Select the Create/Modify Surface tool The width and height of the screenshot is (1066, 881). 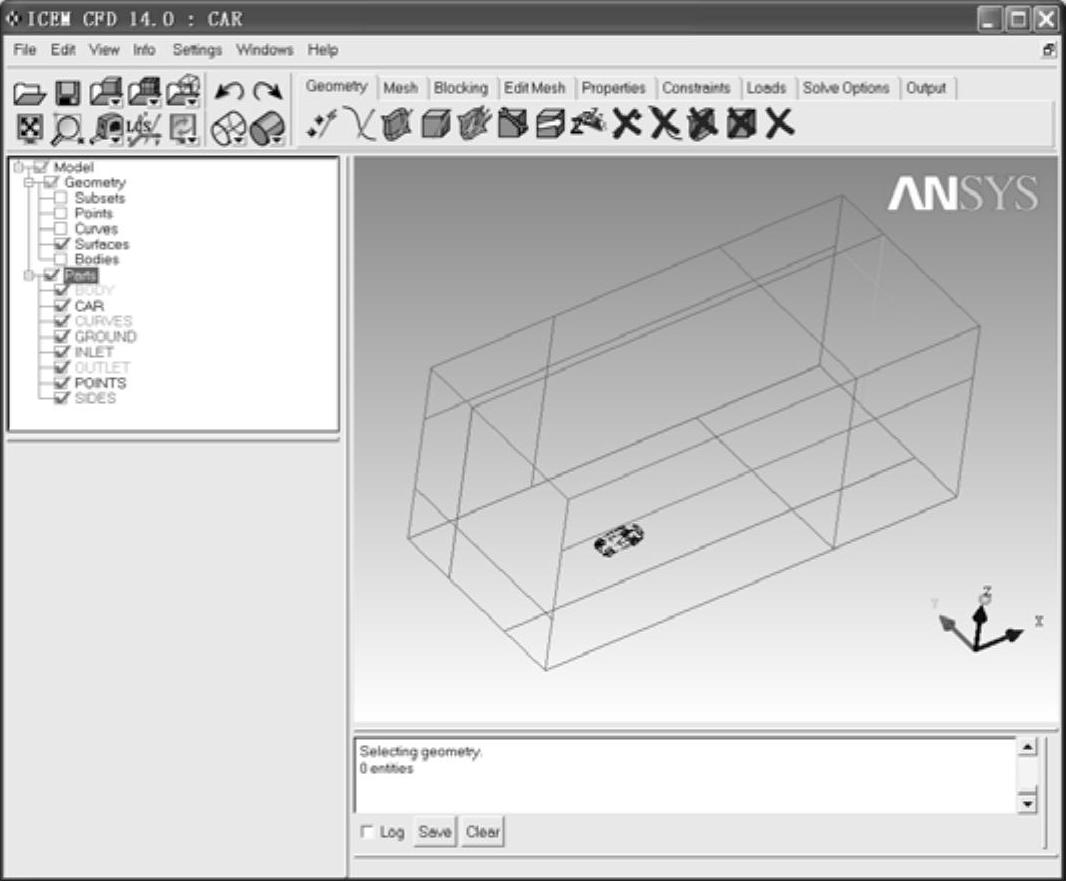coord(398,125)
